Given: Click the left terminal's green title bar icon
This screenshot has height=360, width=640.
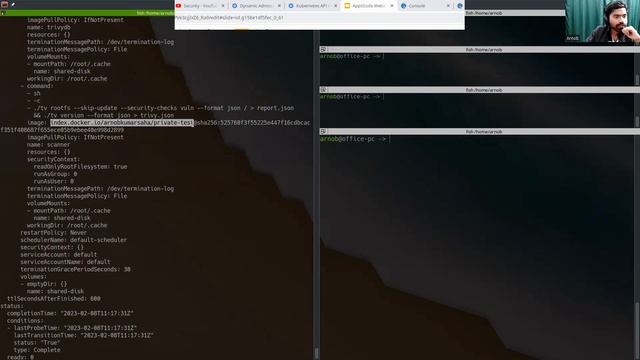Looking at the screenshot, I should (x=3, y=13).
